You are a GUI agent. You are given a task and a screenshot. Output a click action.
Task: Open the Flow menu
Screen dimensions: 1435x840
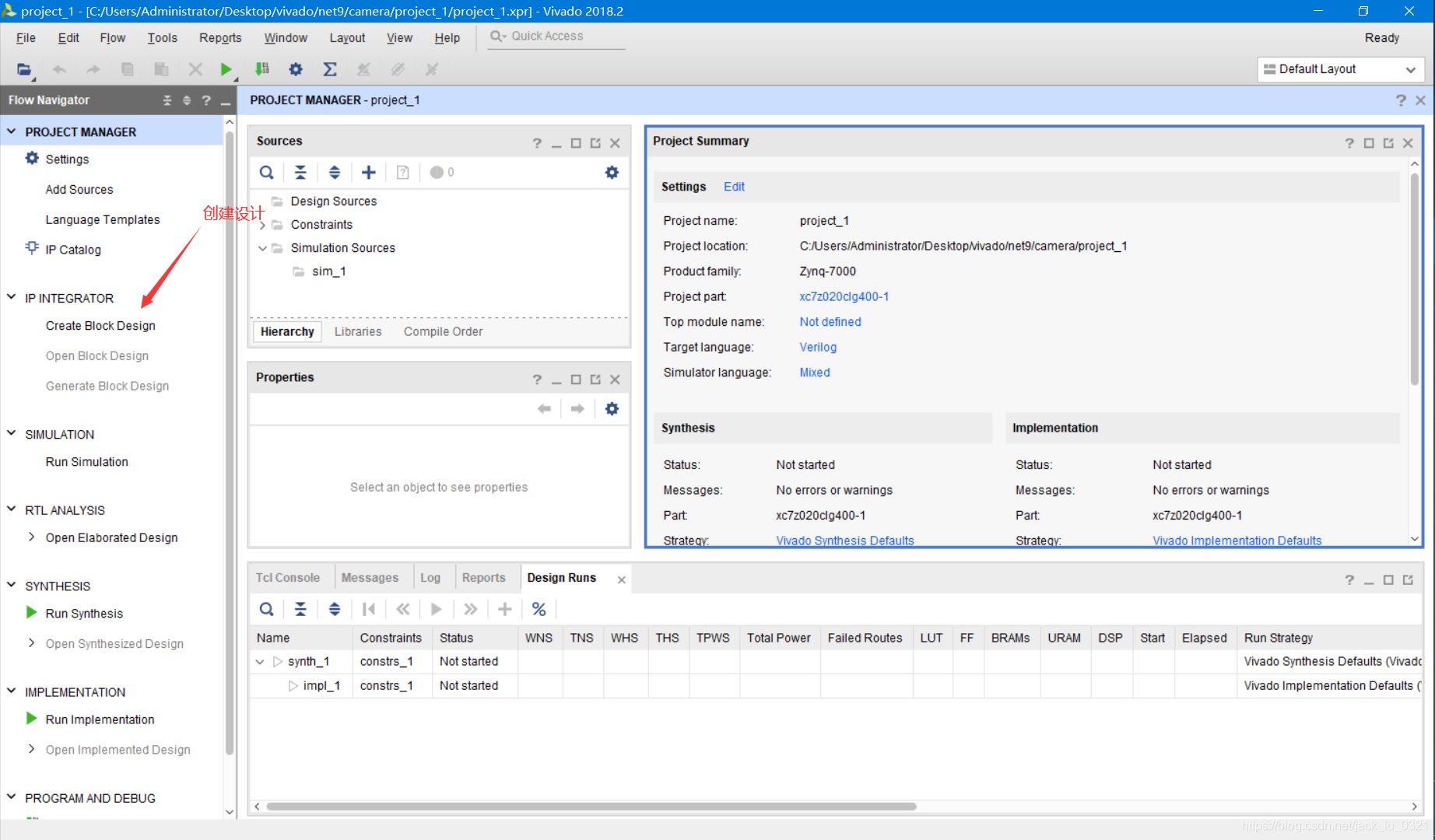(x=113, y=37)
